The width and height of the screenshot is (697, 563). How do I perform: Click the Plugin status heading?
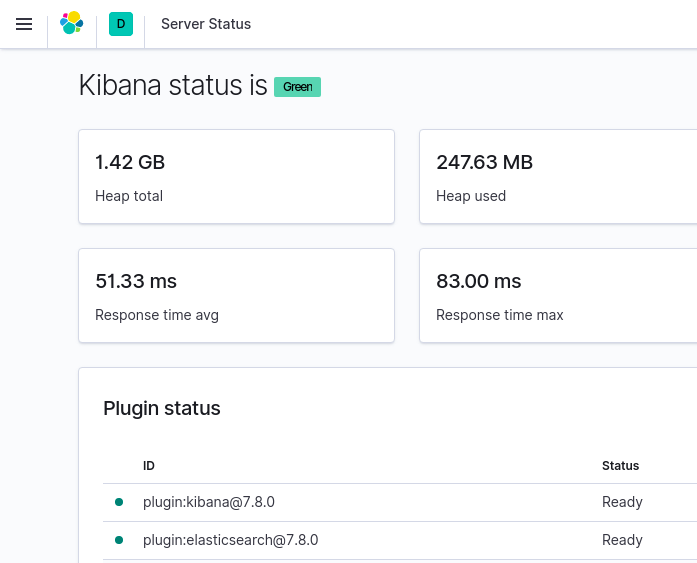point(162,408)
